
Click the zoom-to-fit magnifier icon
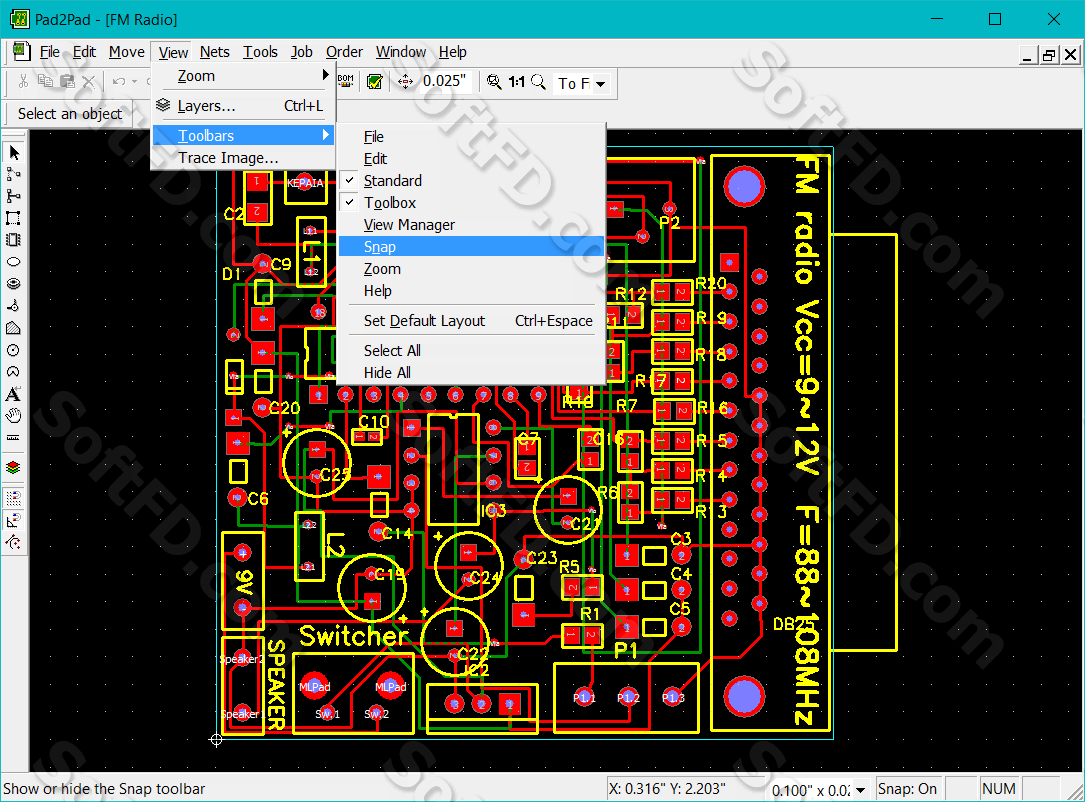point(494,82)
